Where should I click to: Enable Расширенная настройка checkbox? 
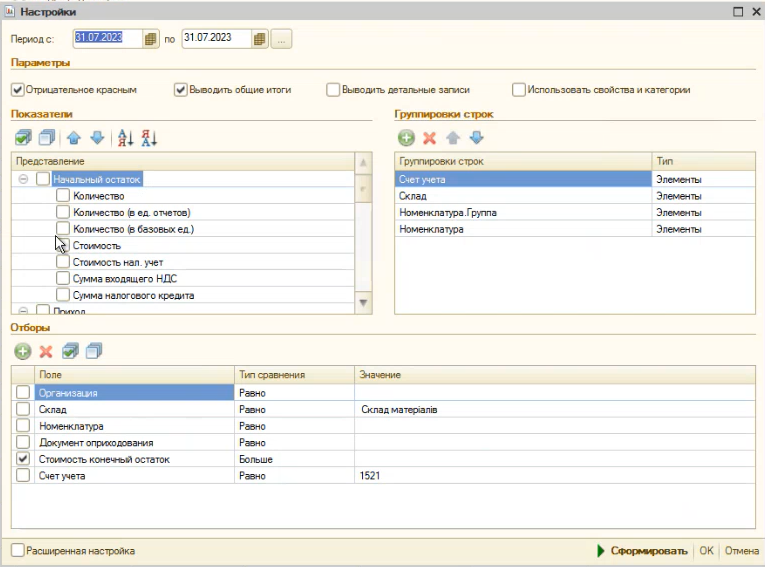point(18,550)
